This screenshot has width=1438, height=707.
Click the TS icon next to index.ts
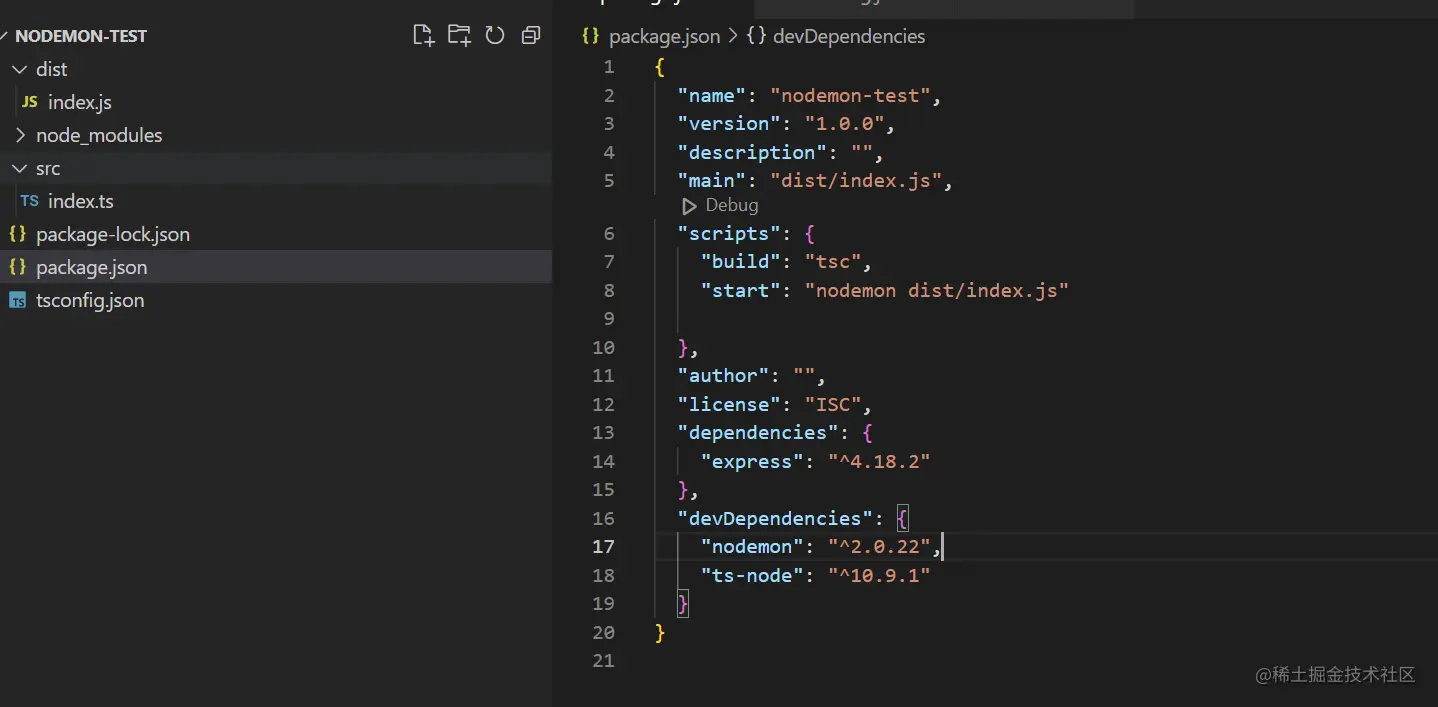(30, 201)
